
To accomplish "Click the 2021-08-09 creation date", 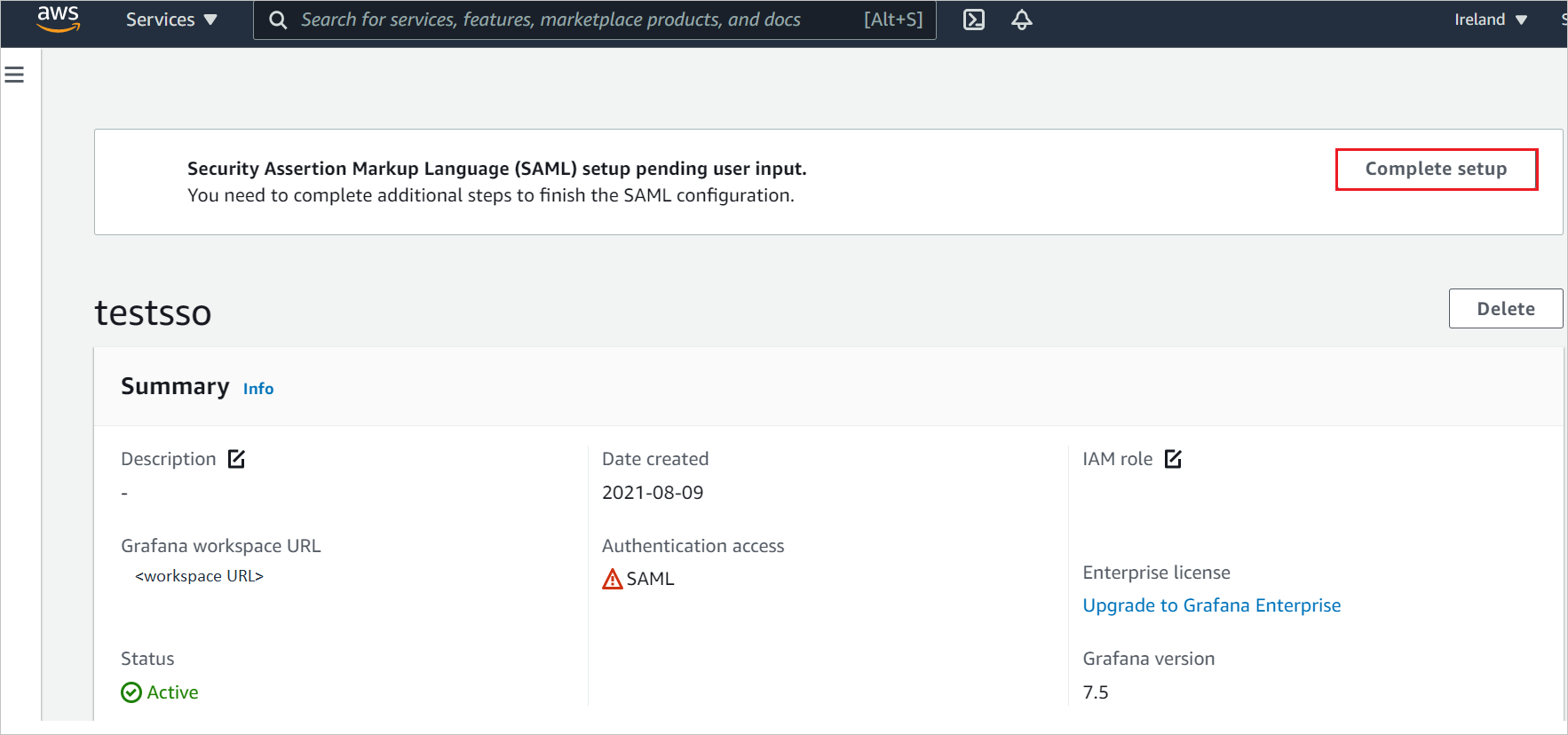I will pyautogui.click(x=653, y=493).
